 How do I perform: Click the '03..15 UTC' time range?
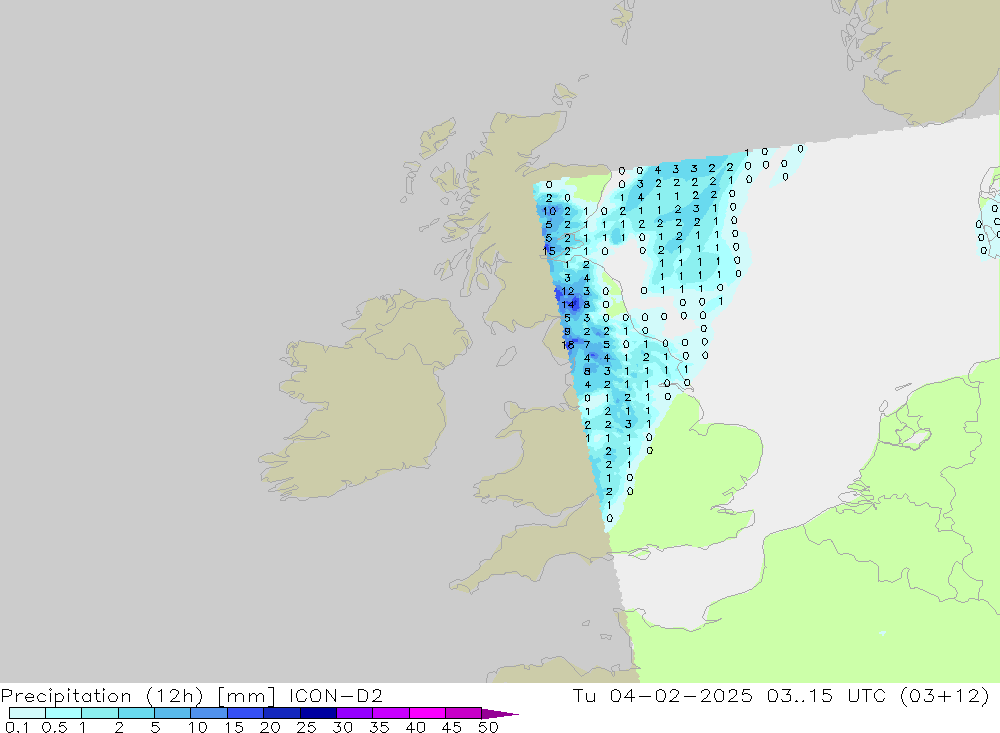[x=826, y=695]
